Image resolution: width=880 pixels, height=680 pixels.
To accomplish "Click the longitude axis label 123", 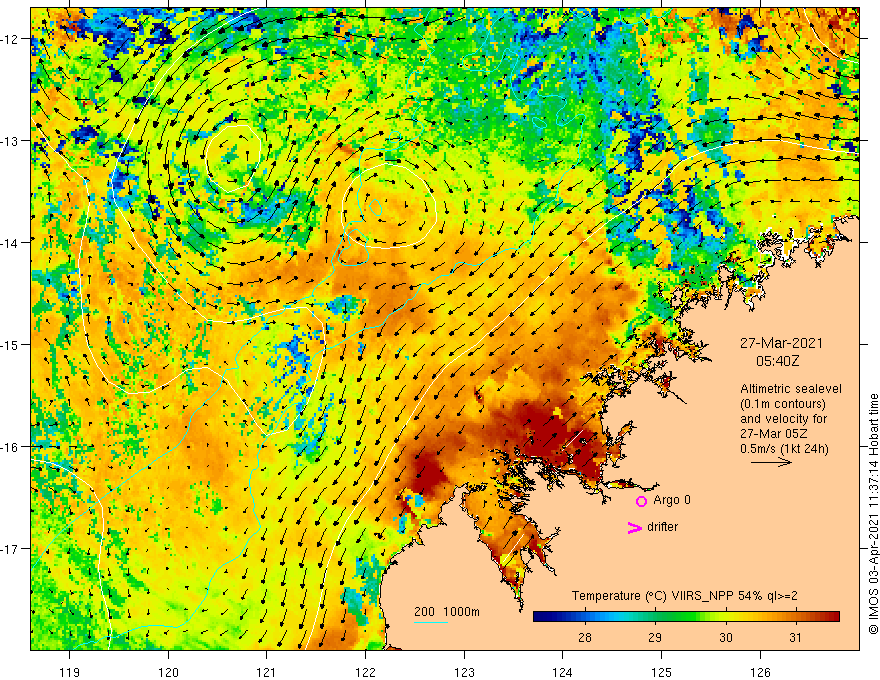I will 464,672.
